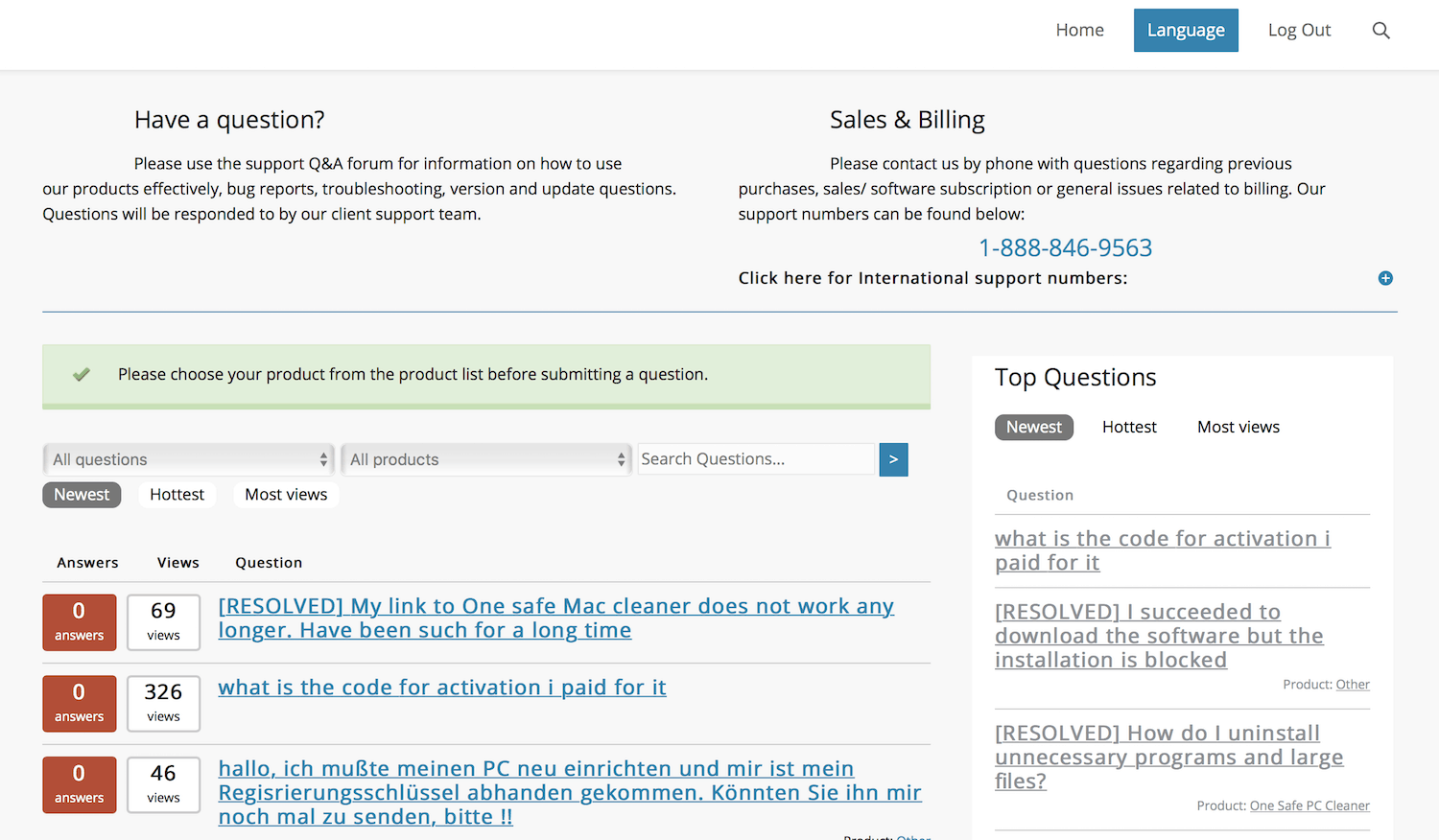The width and height of the screenshot is (1439, 840).
Task: Switch Top Questions to Most views
Action: [x=1238, y=428]
